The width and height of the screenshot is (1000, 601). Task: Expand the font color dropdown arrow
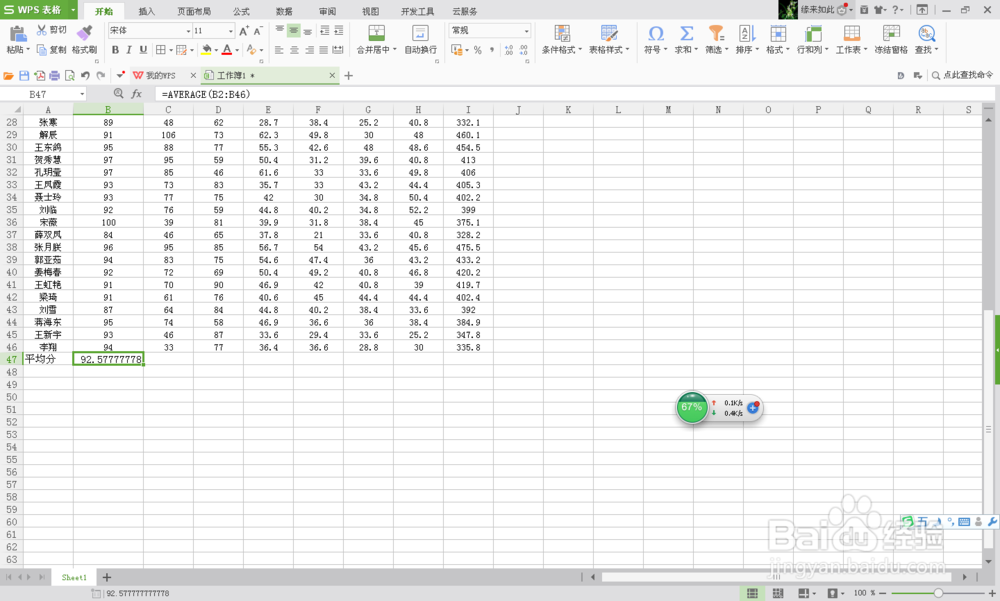237,50
